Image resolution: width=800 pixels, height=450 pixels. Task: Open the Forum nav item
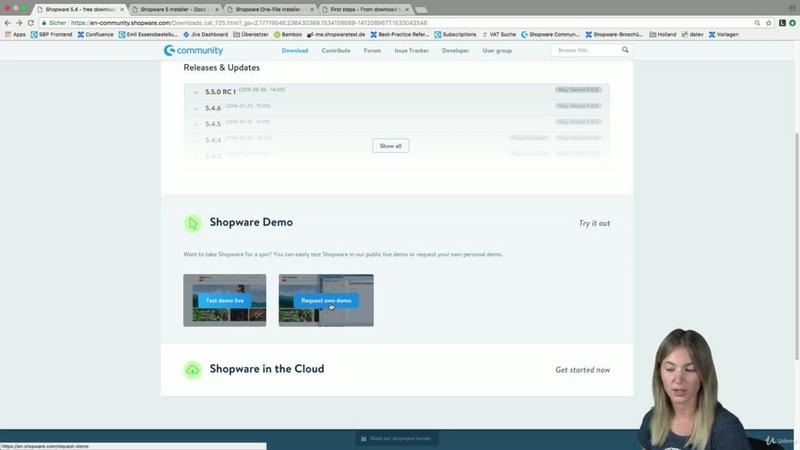coord(372,51)
